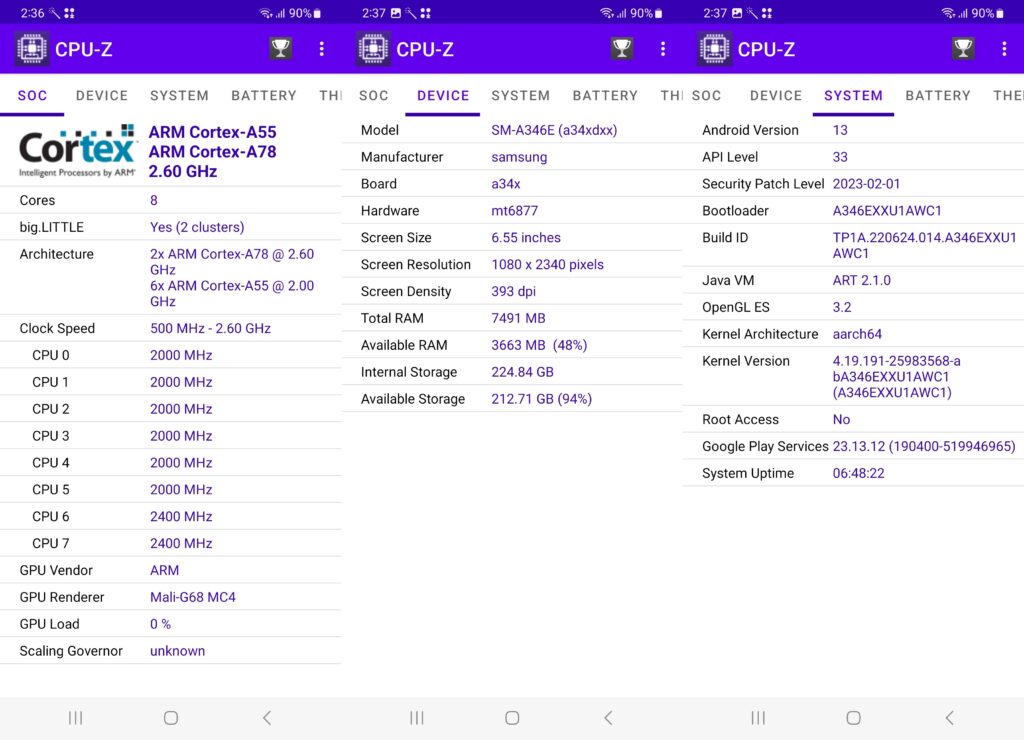The height and width of the screenshot is (740, 1024).
Task: Tap the Kernel Architecture value 'aarch64'
Action: [857, 334]
